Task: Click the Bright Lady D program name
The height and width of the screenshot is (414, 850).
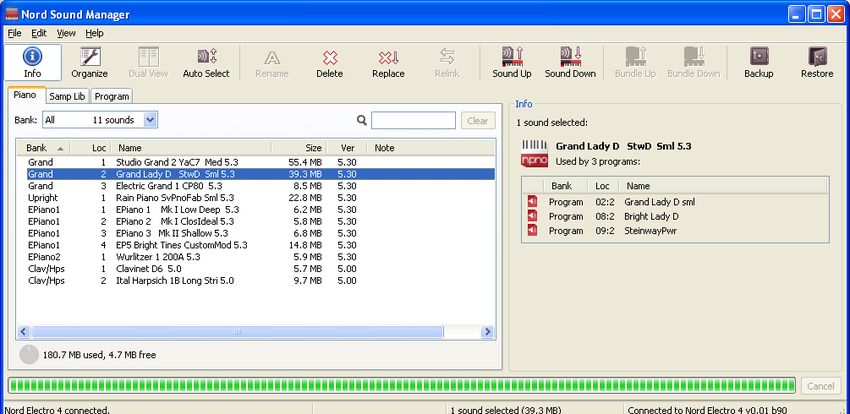Action: coord(651,216)
